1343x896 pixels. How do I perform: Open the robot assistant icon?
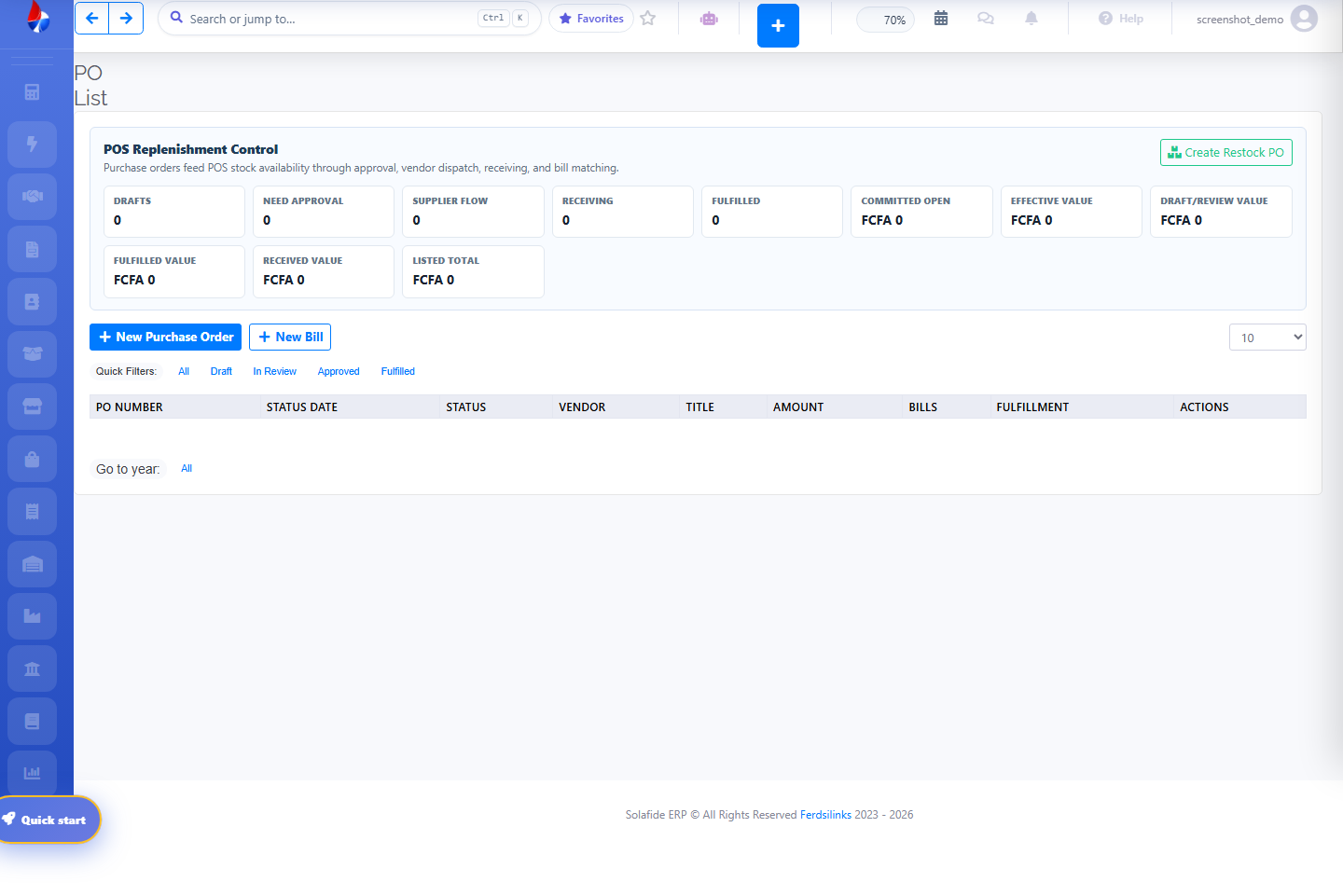(709, 19)
